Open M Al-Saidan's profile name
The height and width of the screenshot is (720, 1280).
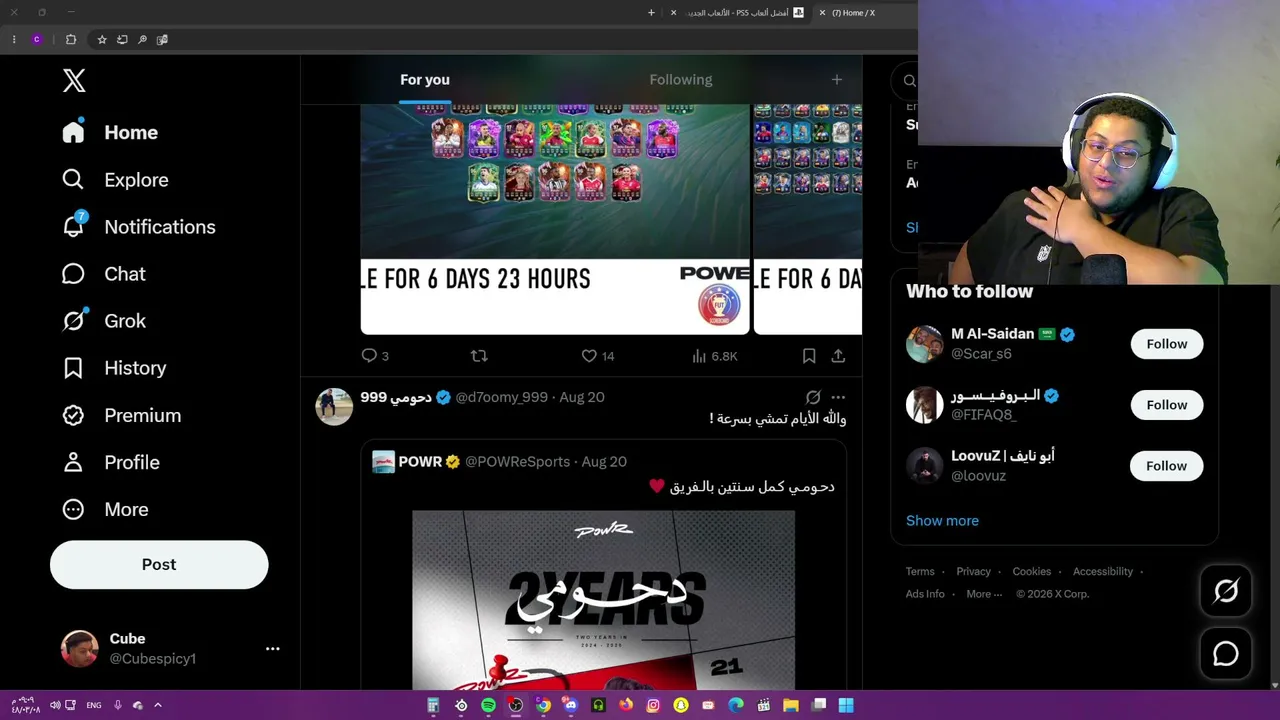point(992,334)
